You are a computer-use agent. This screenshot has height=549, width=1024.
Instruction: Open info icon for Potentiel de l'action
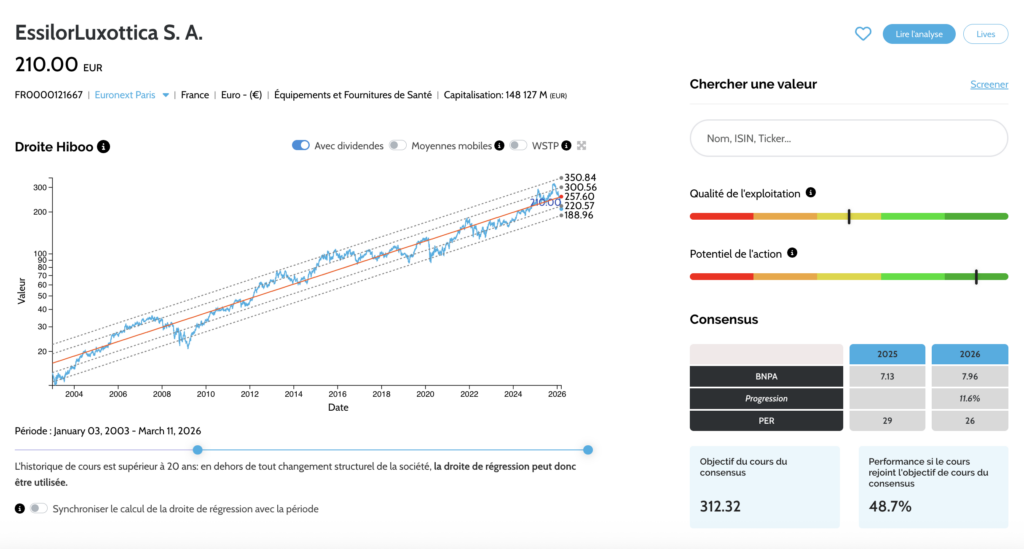coord(792,253)
